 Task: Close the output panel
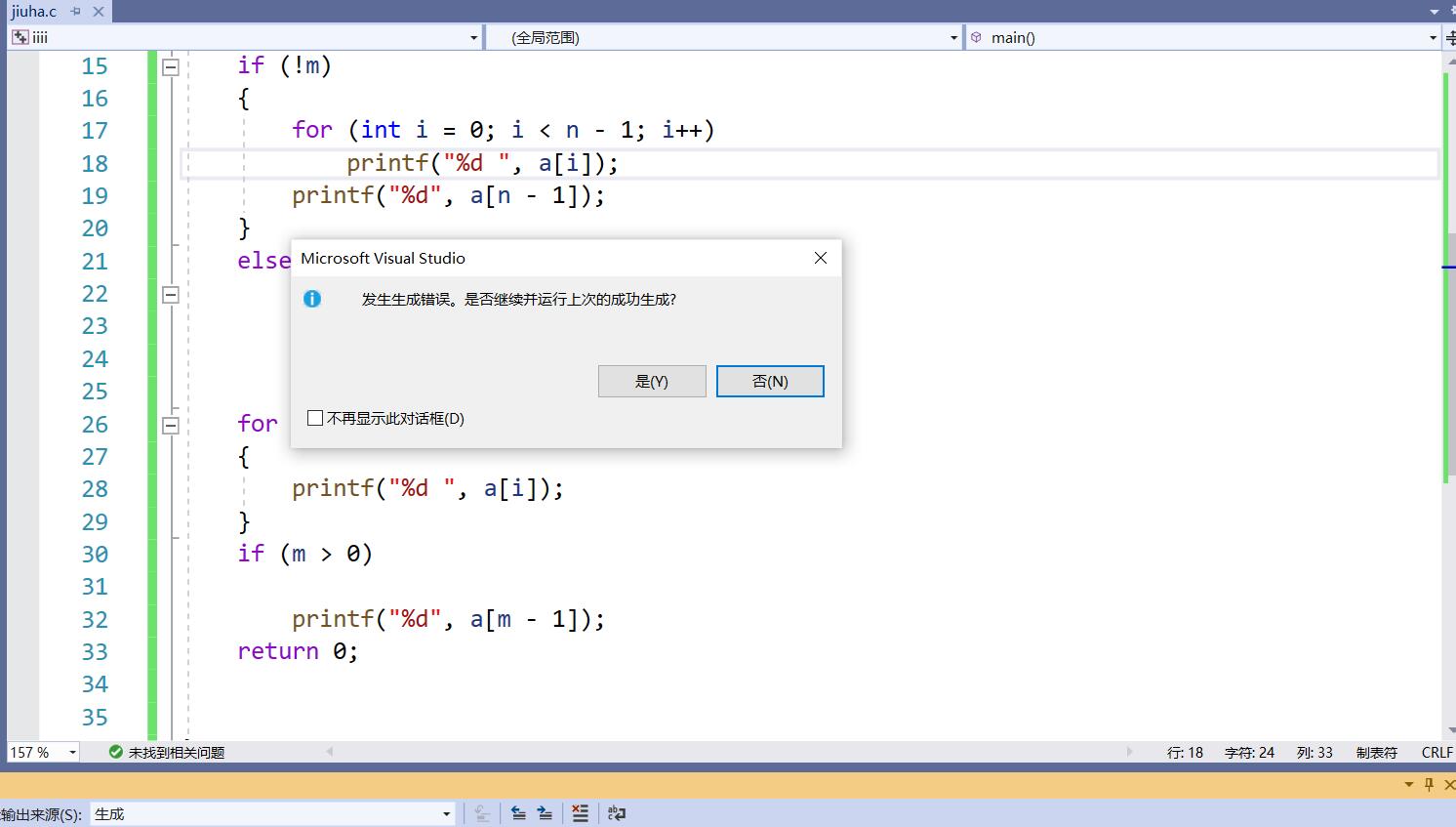(1449, 784)
